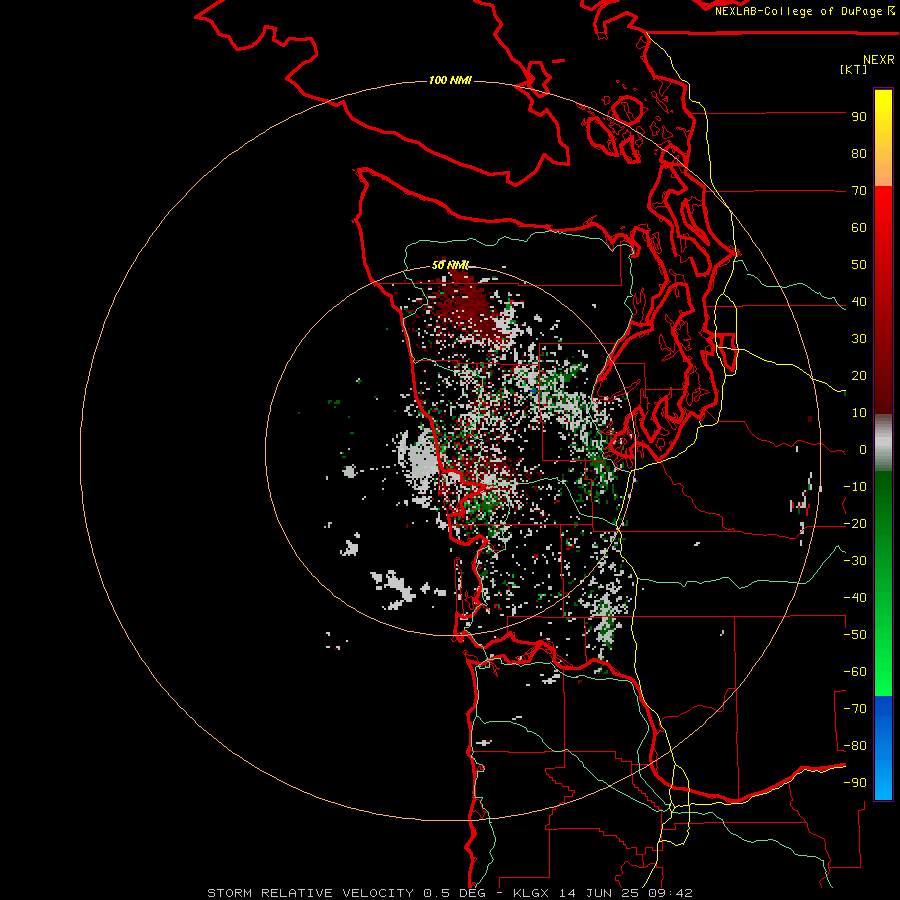The width and height of the screenshot is (900, 900).
Task: Click the -50 knot scale label
Action: [855, 635]
